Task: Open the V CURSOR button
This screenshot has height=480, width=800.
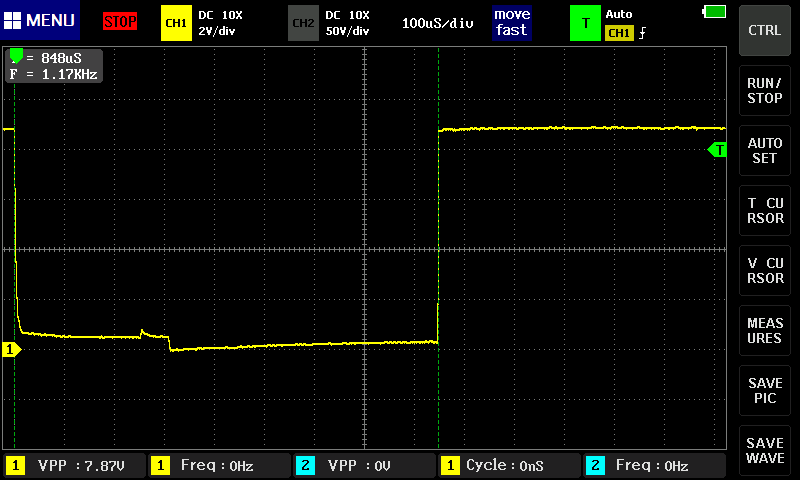Action: tap(764, 270)
